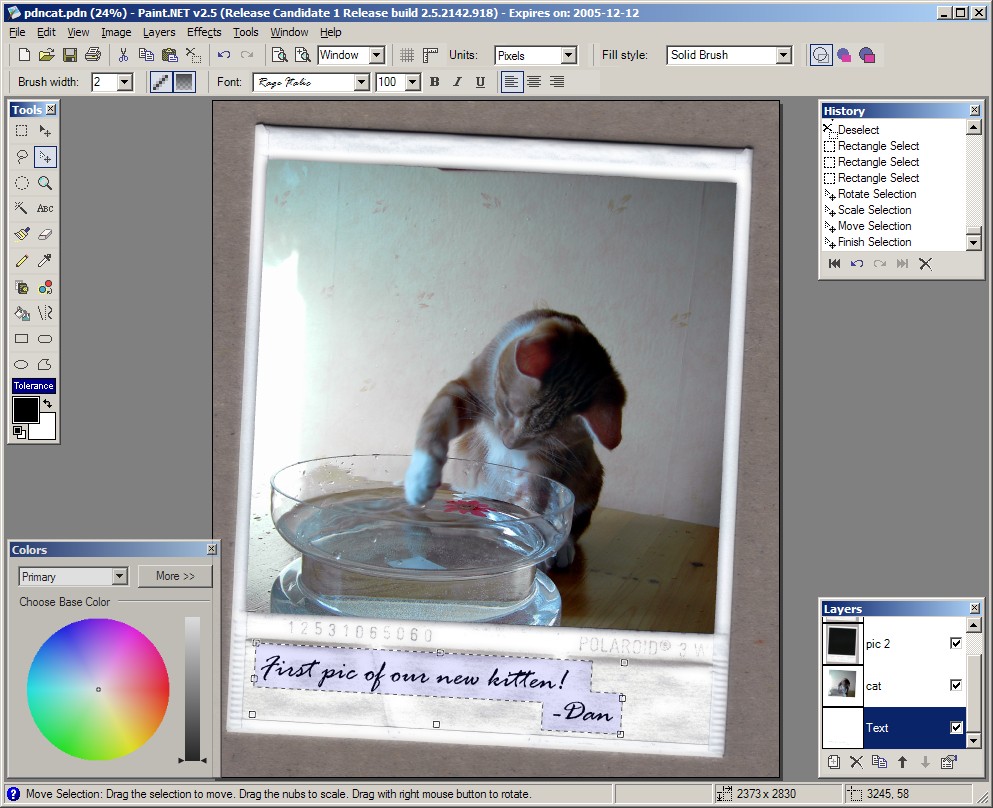Image resolution: width=993 pixels, height=808 pixels.
Task: Select the Freeform Shape tool
Action: [x=45, y=365]
